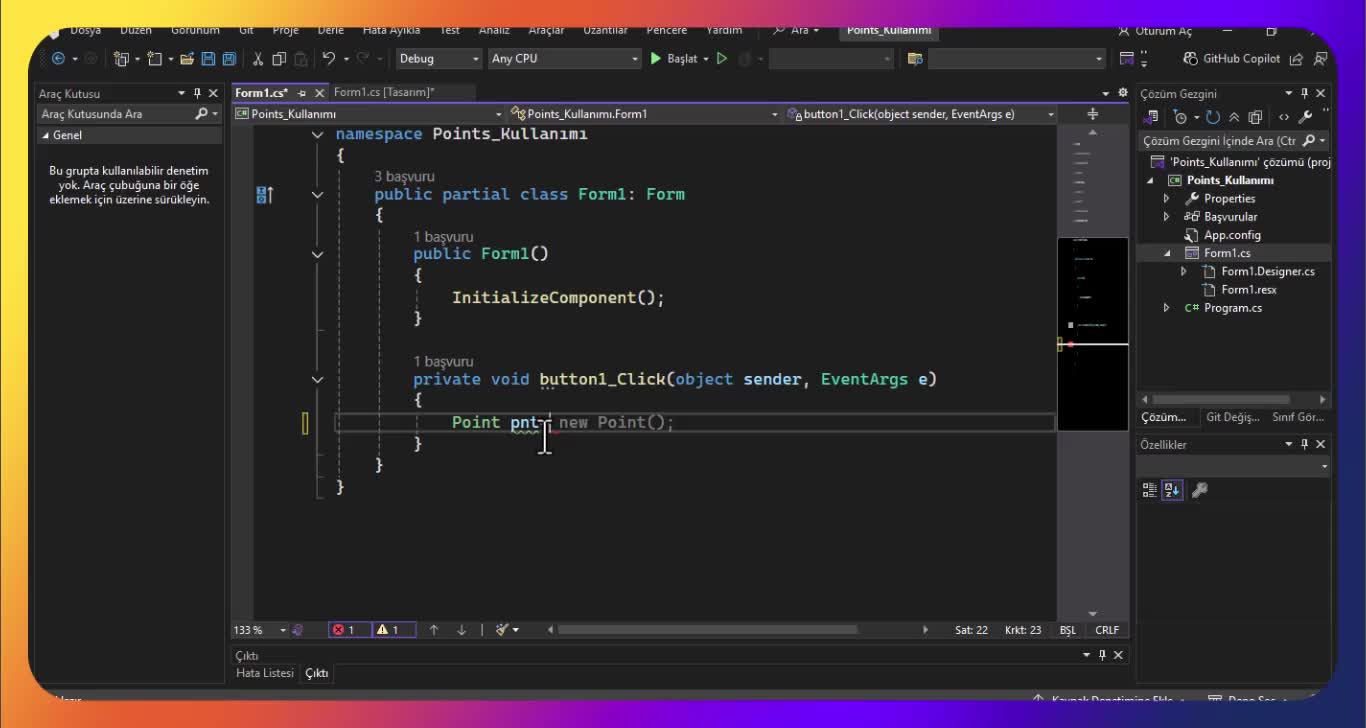This screenshot has width=1366, height=728.
Task: Click the editor horizontal scrollbar
Action: (707, 630)
